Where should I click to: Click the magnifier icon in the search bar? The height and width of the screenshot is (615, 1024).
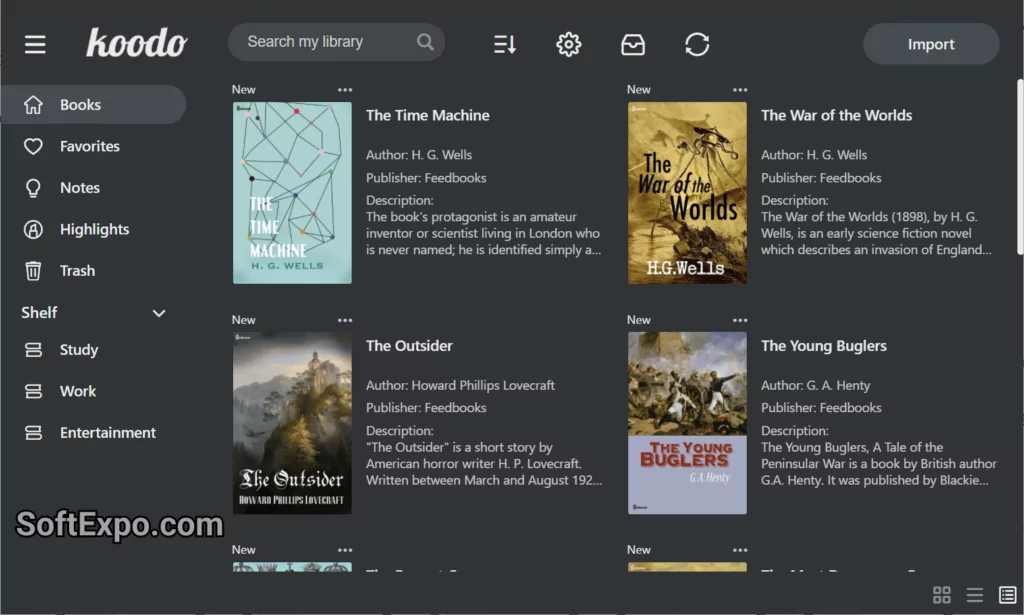[x=425, y=42]
